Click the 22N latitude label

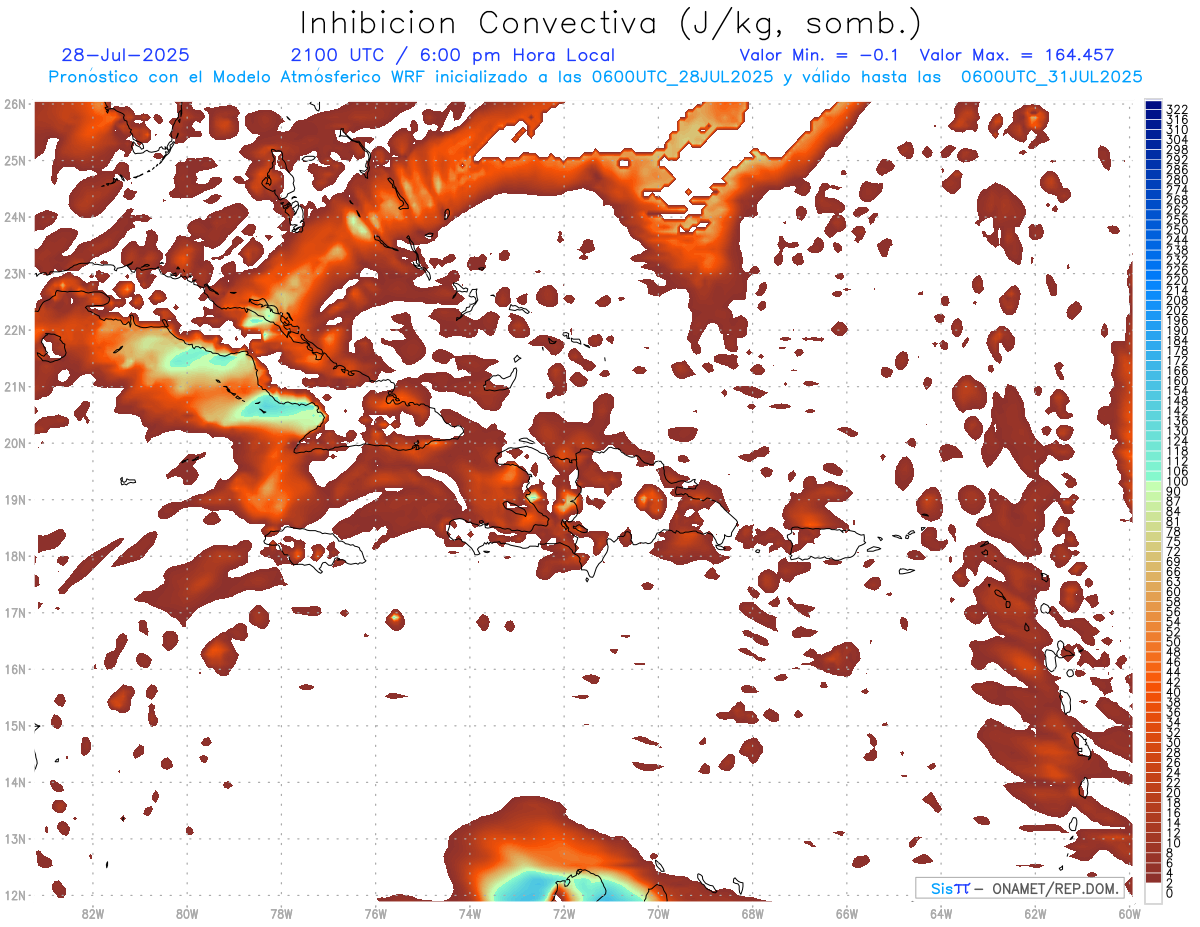pos(15,330)
